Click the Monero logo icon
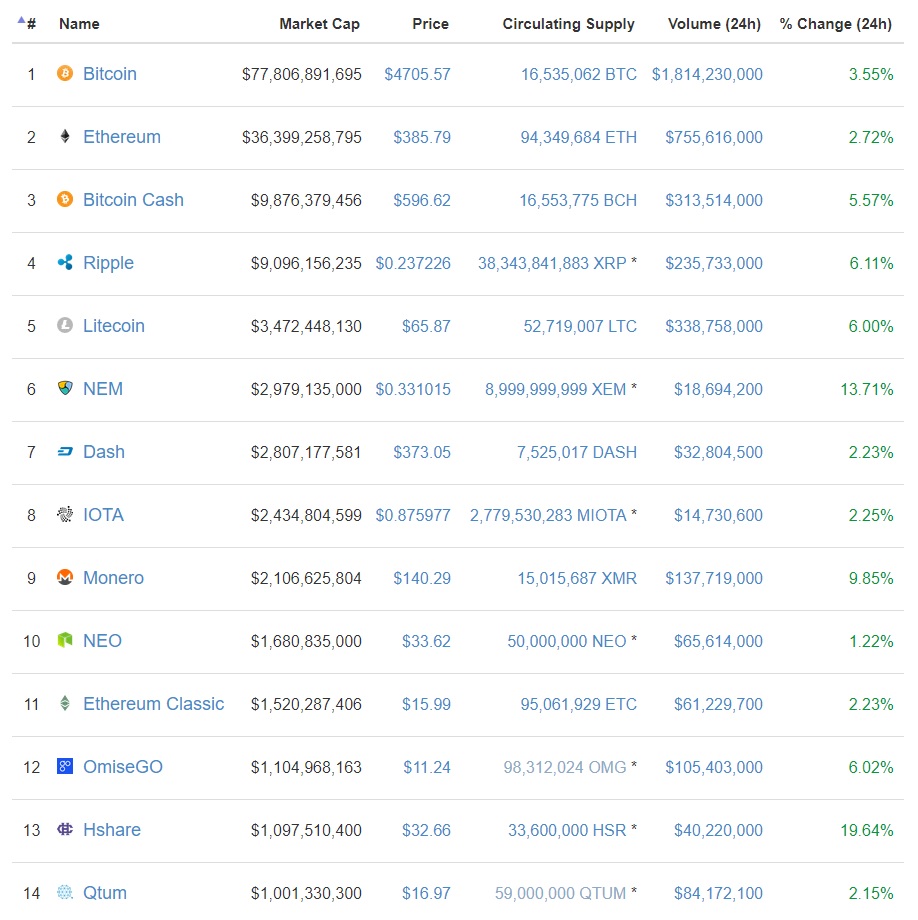This screenshot has width=918, height=920. 65,577
